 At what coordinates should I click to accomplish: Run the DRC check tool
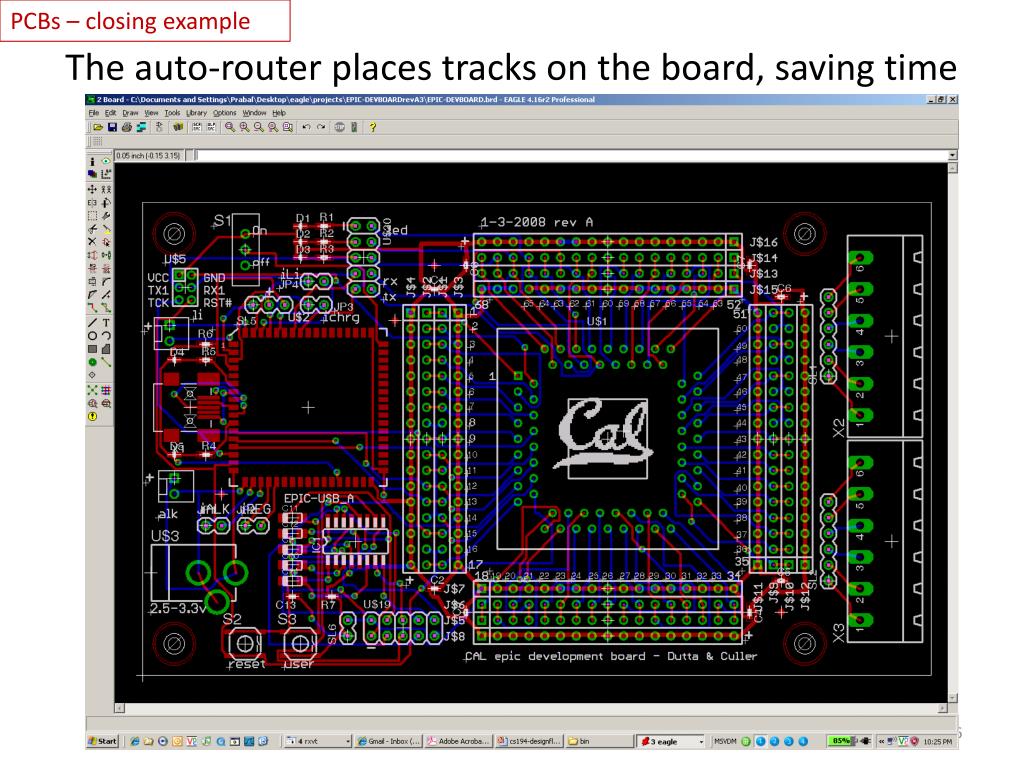coord(106,403)
